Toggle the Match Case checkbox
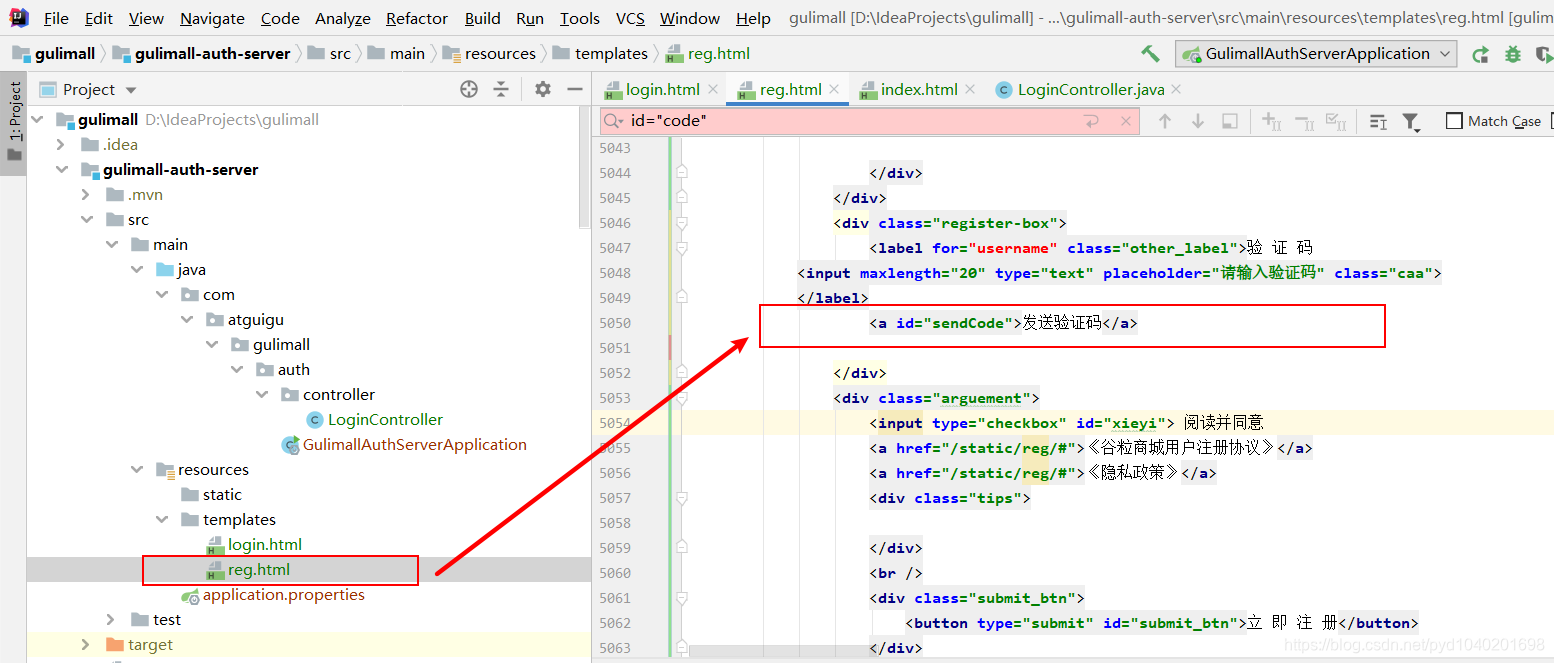 pos(1455,121)
